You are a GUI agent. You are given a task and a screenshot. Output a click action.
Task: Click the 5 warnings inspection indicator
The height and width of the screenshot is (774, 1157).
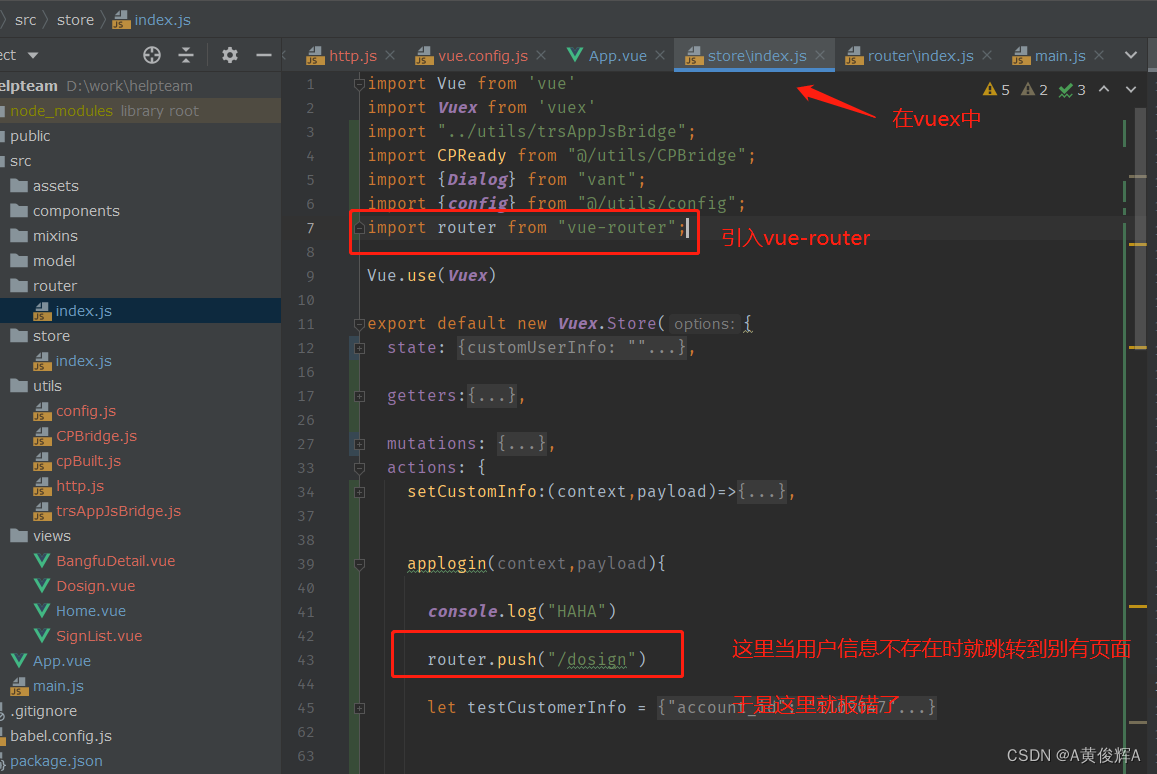tap(996, 89)
